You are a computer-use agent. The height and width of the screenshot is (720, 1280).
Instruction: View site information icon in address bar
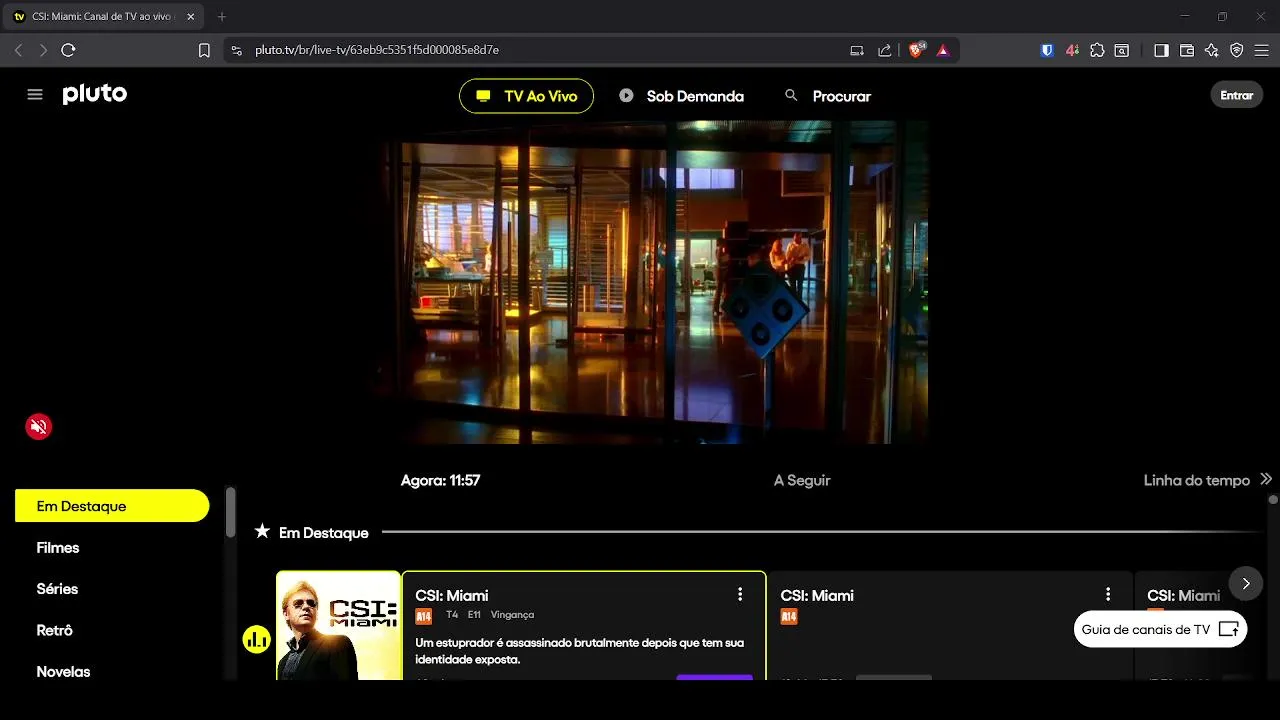point(236,50)
